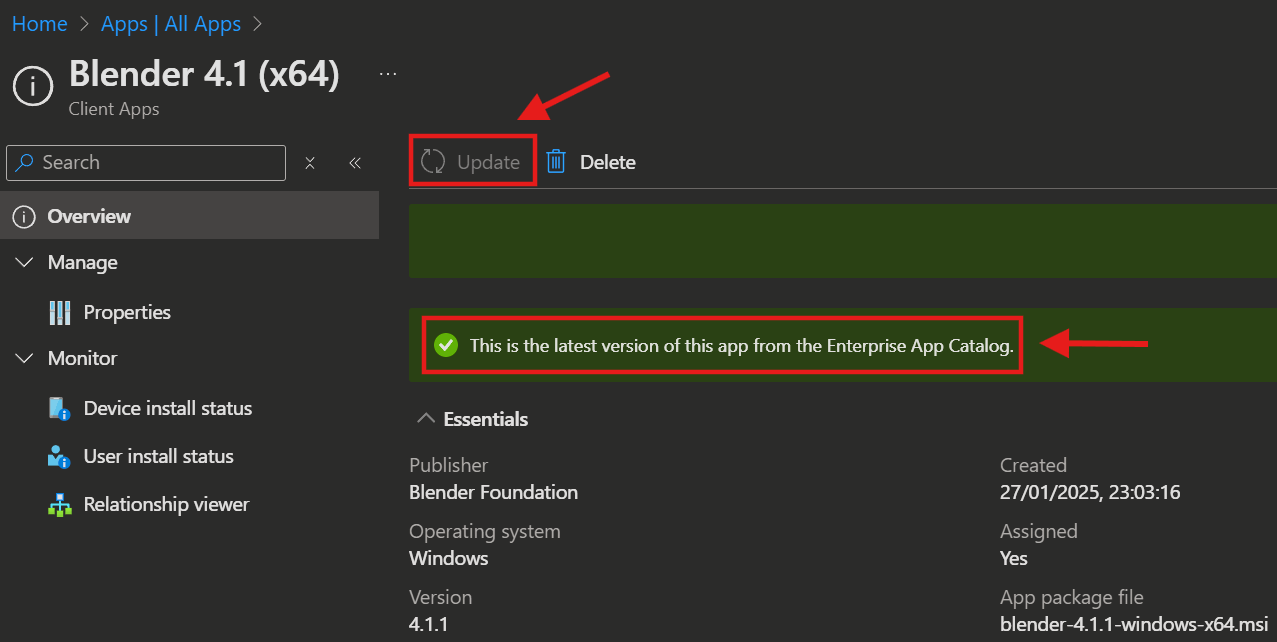The image size is (1277, 642).
Task: Click the version value 4.1.1
Action: pos(430,624)
